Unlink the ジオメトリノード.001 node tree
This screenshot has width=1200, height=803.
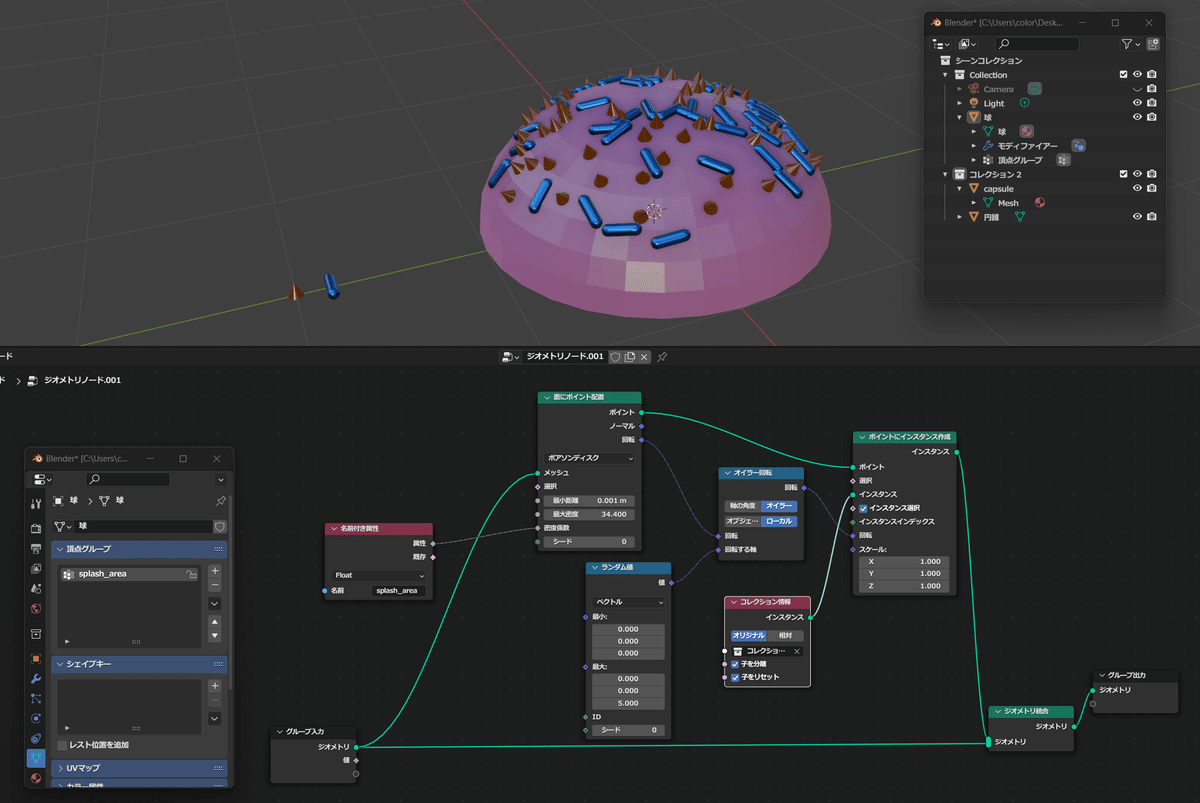pos(645,357)
